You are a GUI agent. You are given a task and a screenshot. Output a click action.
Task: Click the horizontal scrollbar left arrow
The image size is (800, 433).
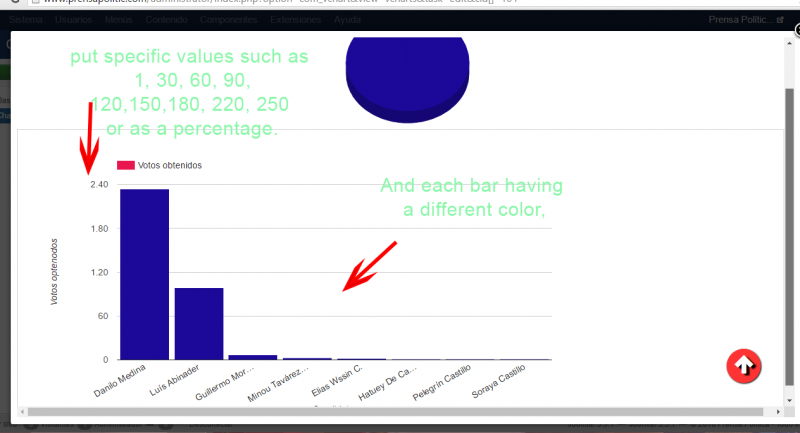tap(20, 411)
